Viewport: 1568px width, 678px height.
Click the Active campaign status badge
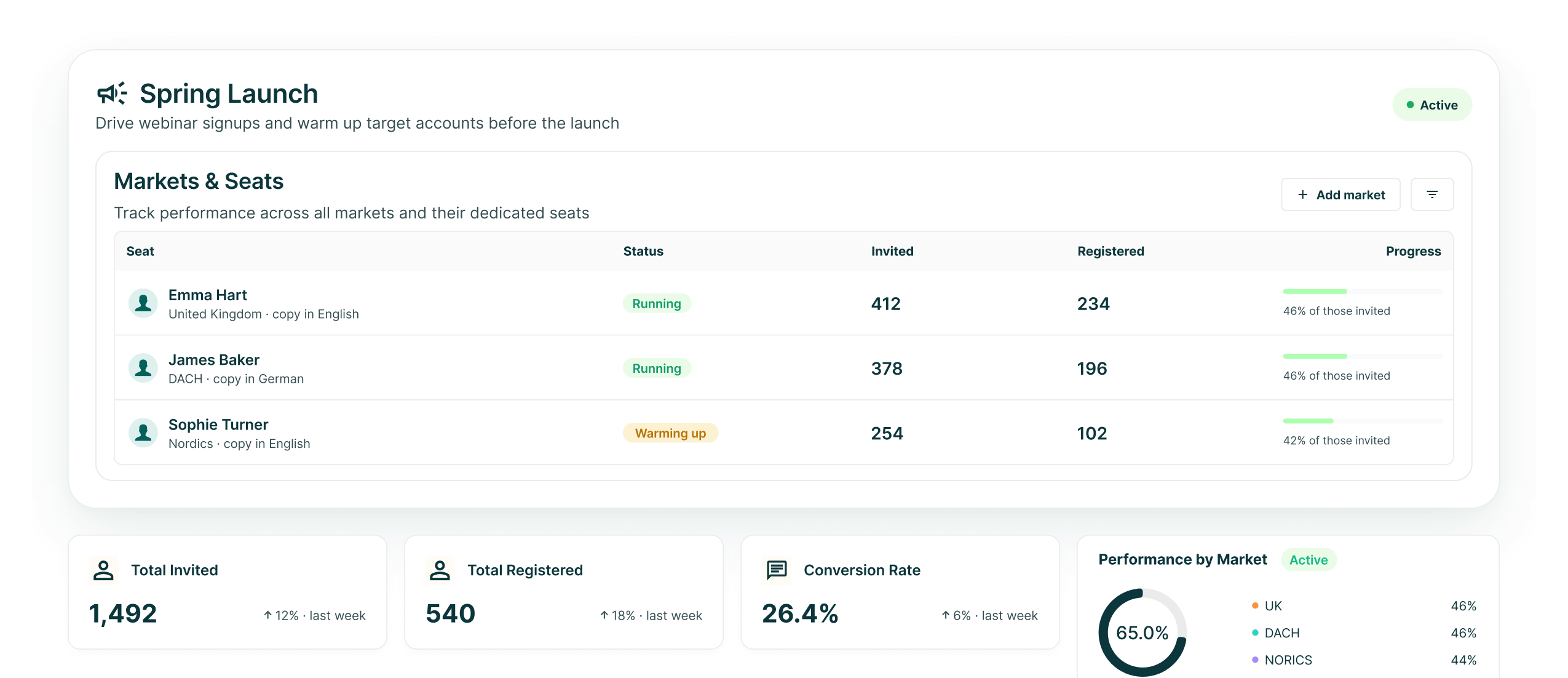(x=1431, y=105)
